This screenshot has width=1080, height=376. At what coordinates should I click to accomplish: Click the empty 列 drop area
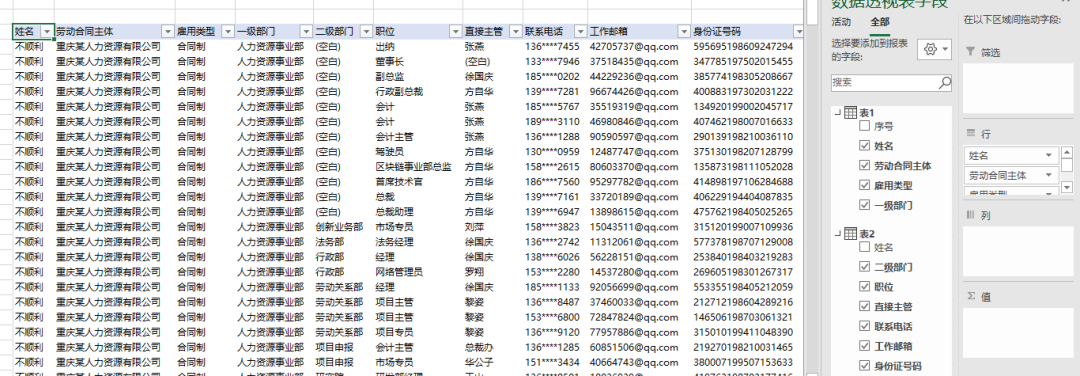click(1019, 251)
